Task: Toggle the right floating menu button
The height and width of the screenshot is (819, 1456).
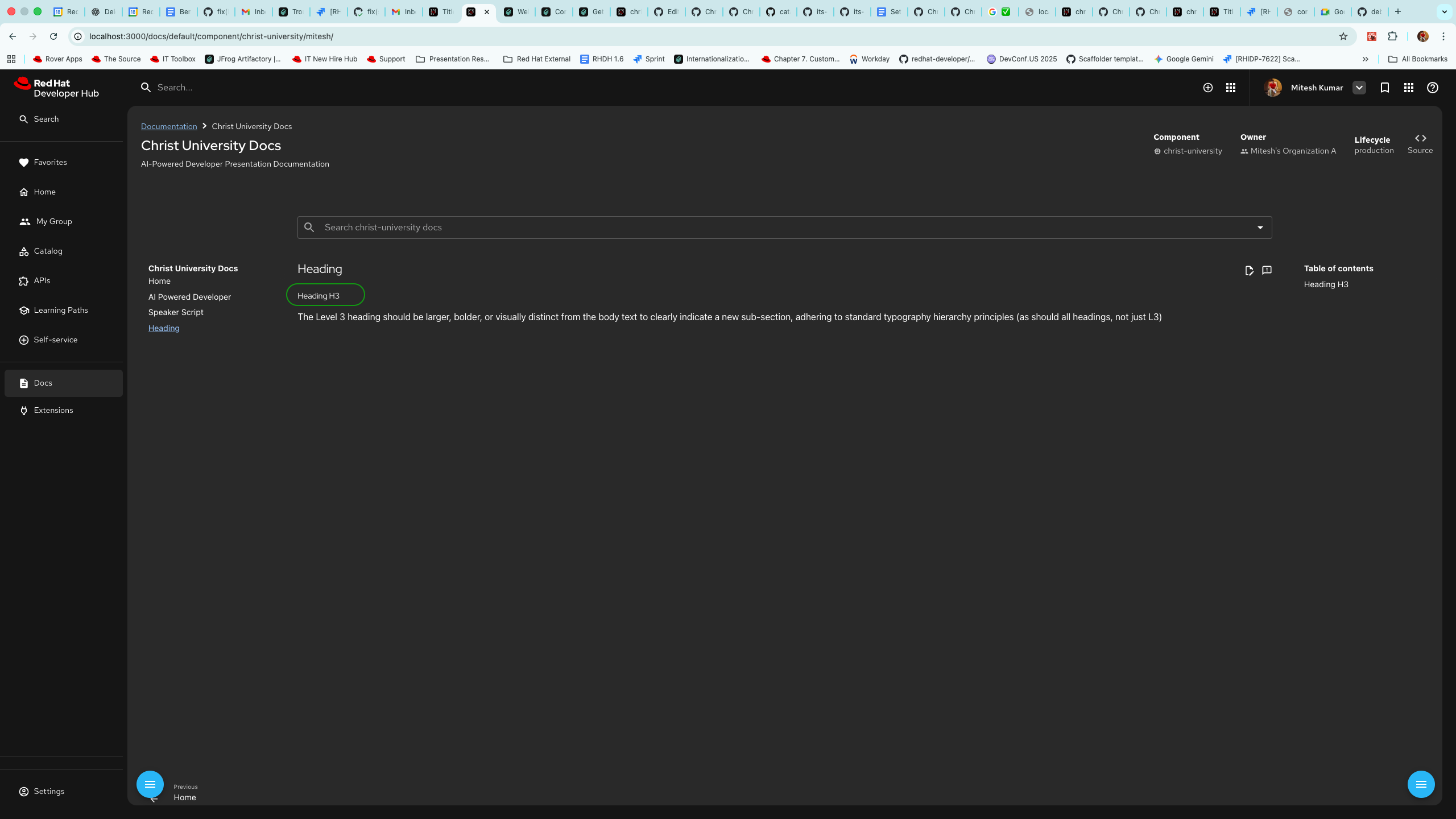Action: (1421, 784)
